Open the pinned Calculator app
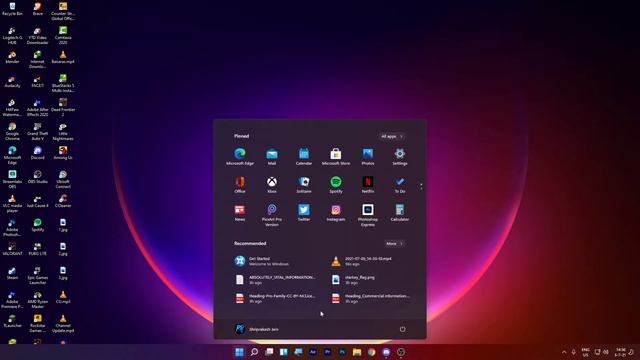640x360 pixels. [400, 213]
